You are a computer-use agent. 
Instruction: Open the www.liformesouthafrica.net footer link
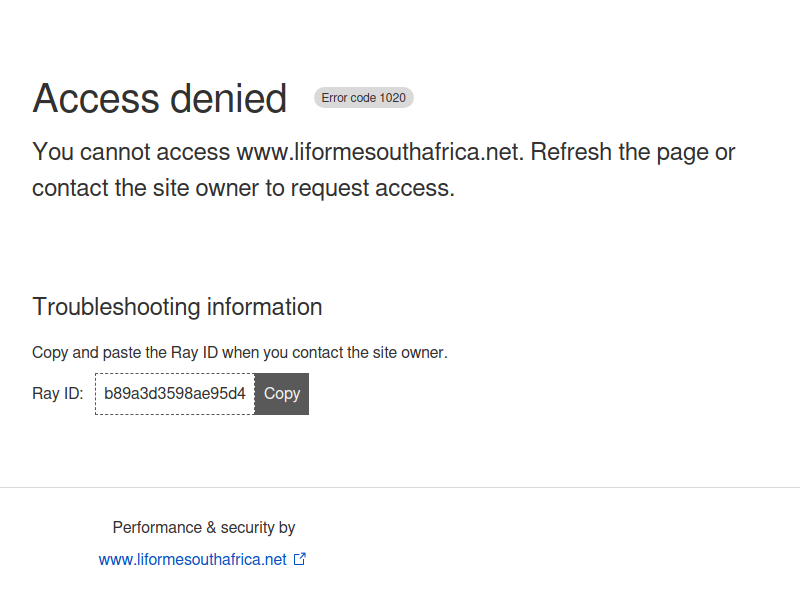click(x=192, y=560)
